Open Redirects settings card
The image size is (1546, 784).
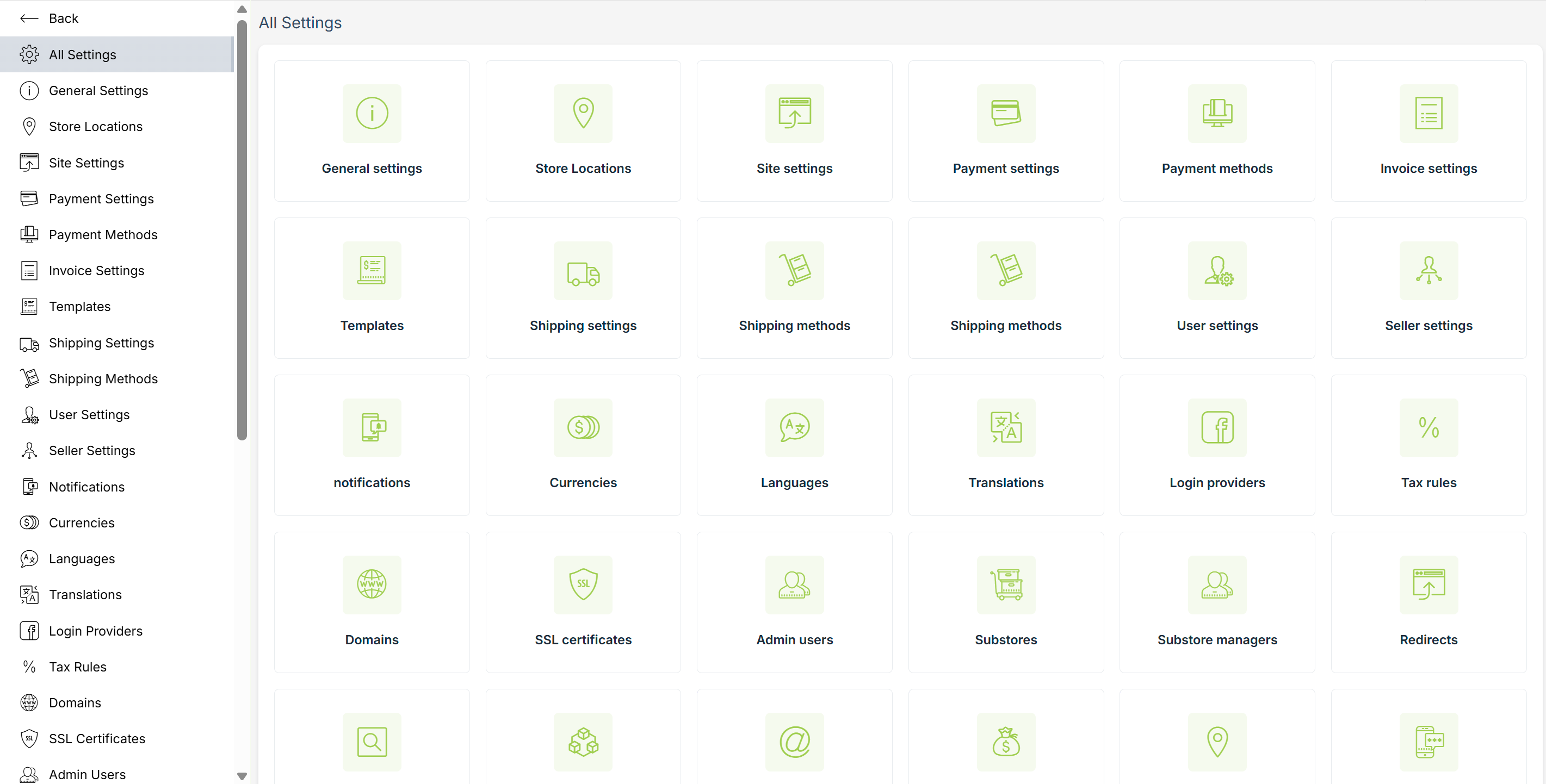point(1428,602)
